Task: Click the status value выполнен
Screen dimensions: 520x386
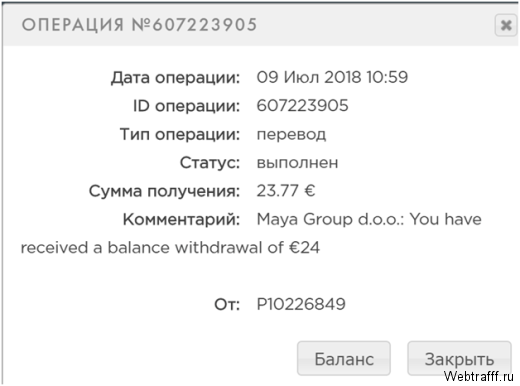Action: [297, 163]
